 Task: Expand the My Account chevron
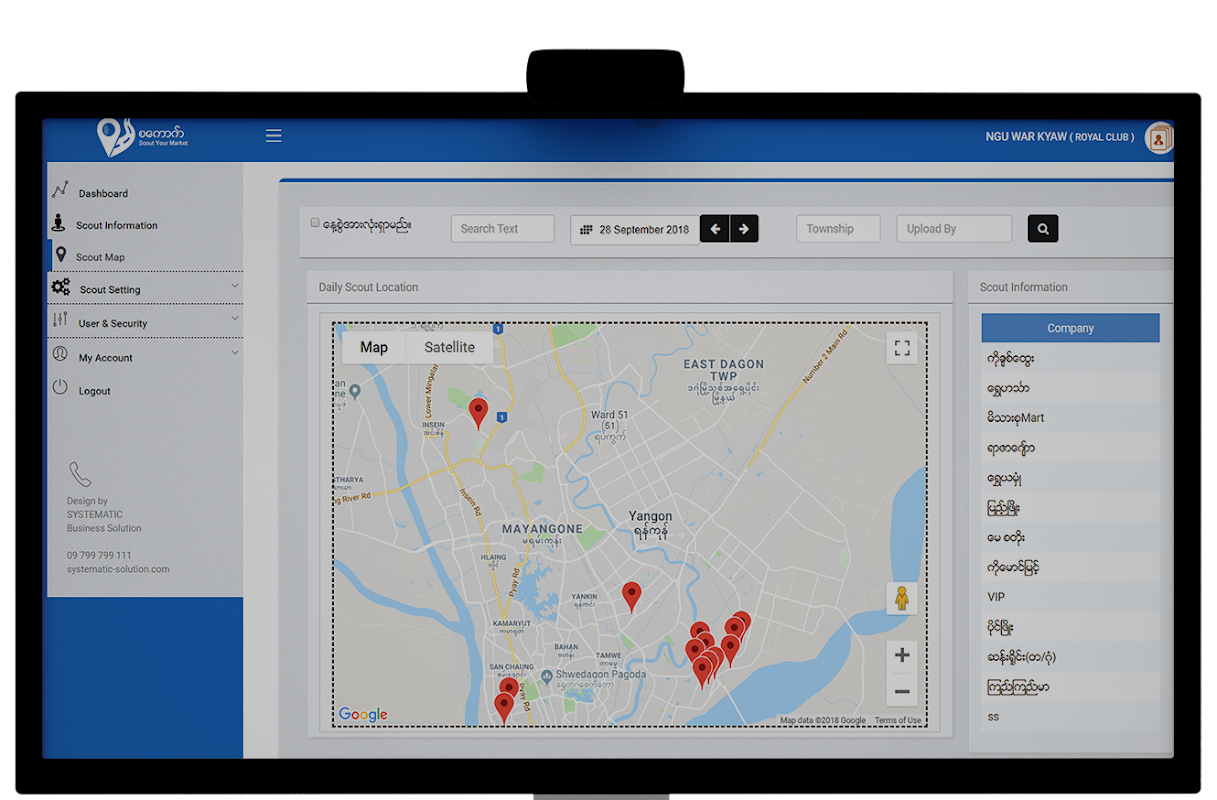point(235,353)
